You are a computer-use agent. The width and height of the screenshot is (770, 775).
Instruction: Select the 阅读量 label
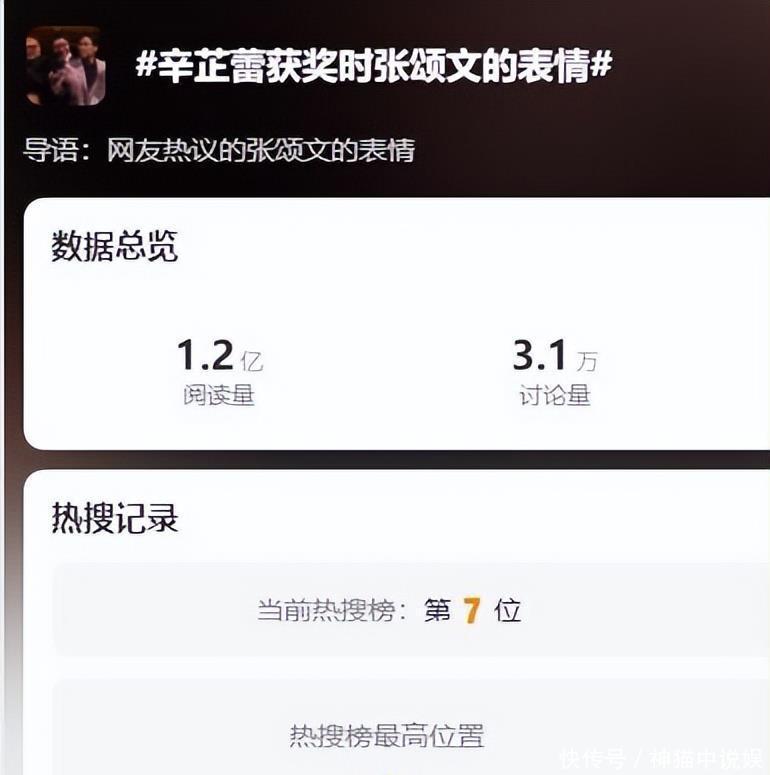pyautogui.click(x=219, y=395)
